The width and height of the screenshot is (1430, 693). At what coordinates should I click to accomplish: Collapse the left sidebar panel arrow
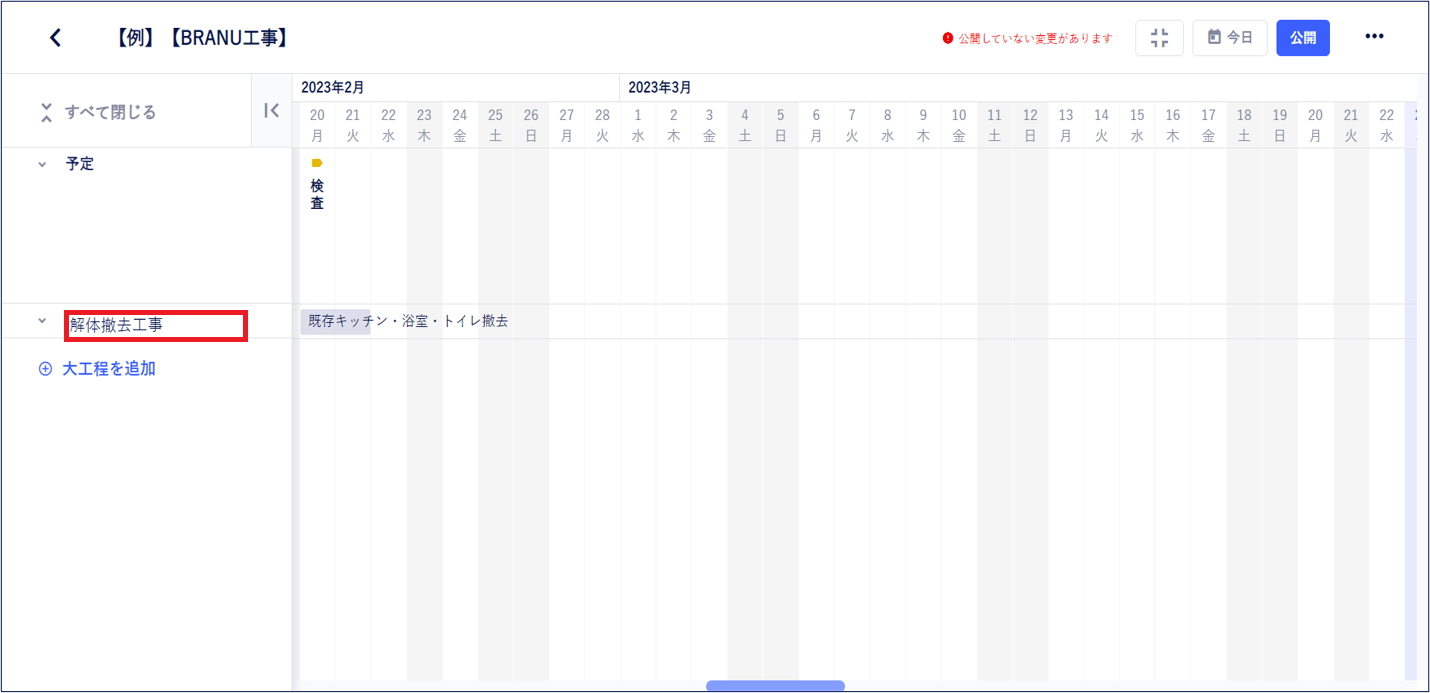point(271,111)
